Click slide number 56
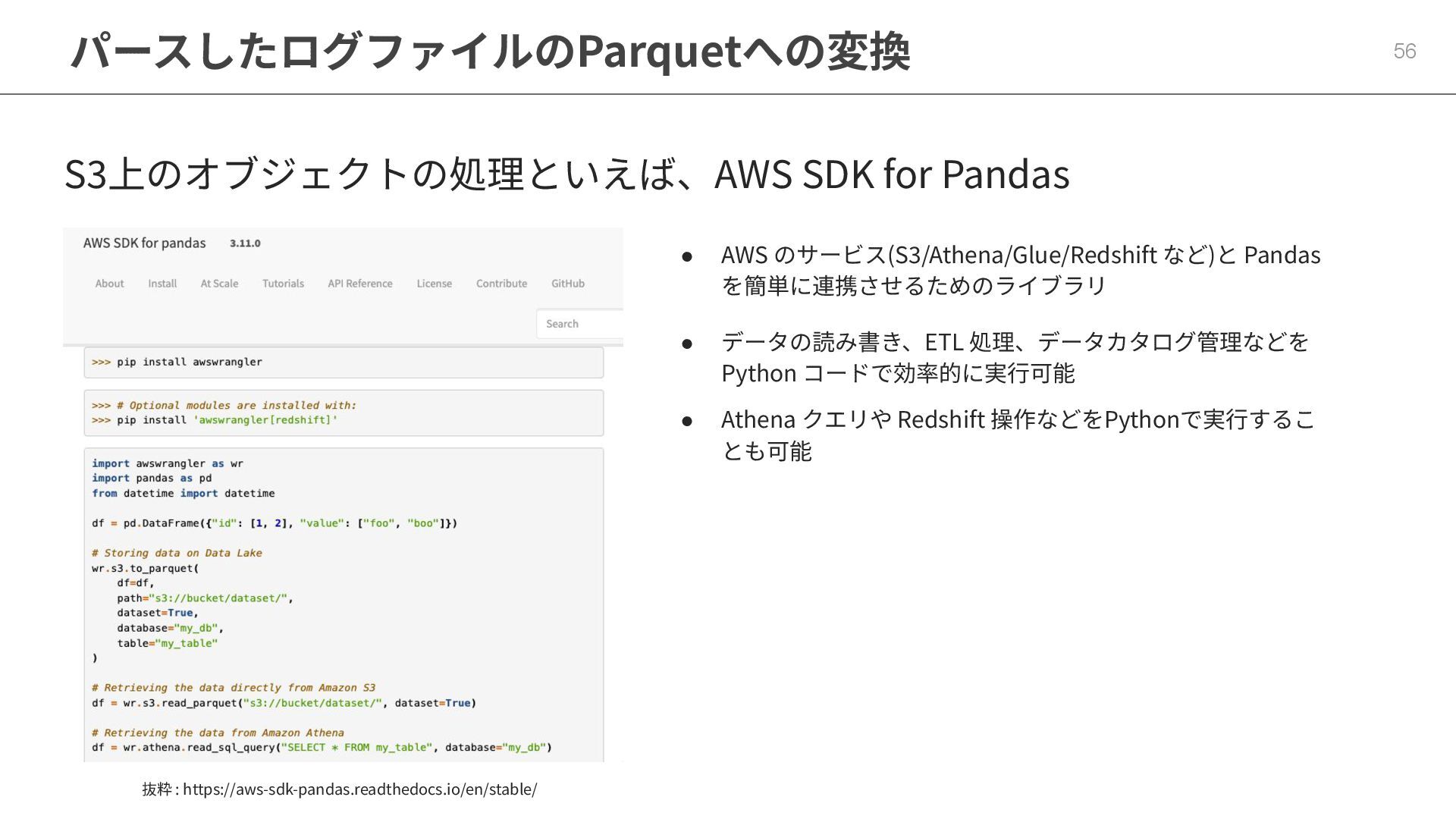 pyautogui.click(x=1404, y=51)
